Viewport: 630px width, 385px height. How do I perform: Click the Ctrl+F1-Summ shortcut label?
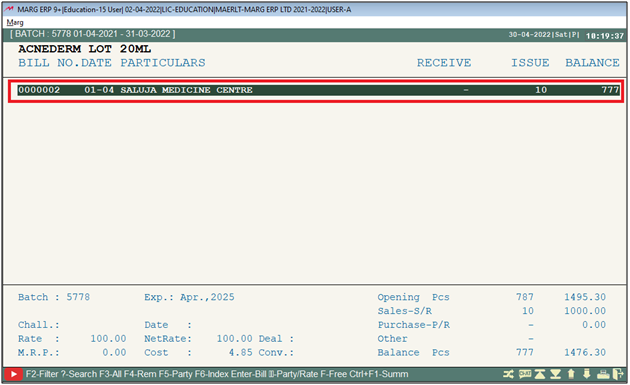tap(378, 374)
